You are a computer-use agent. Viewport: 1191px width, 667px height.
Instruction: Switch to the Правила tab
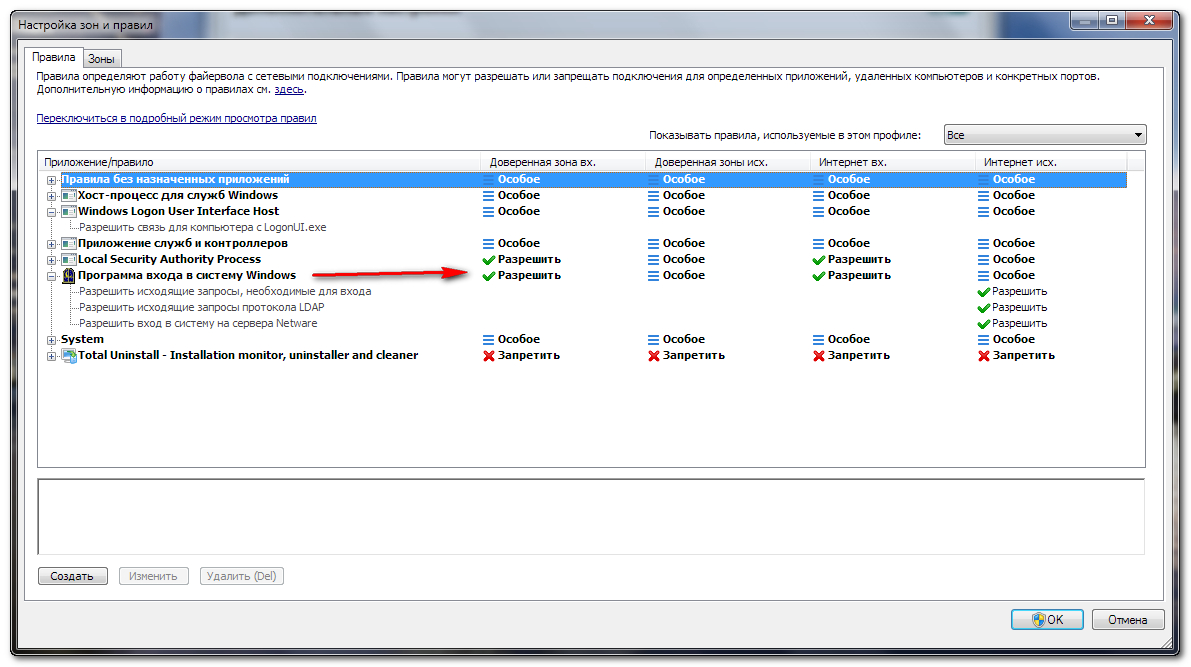point(53,57)
